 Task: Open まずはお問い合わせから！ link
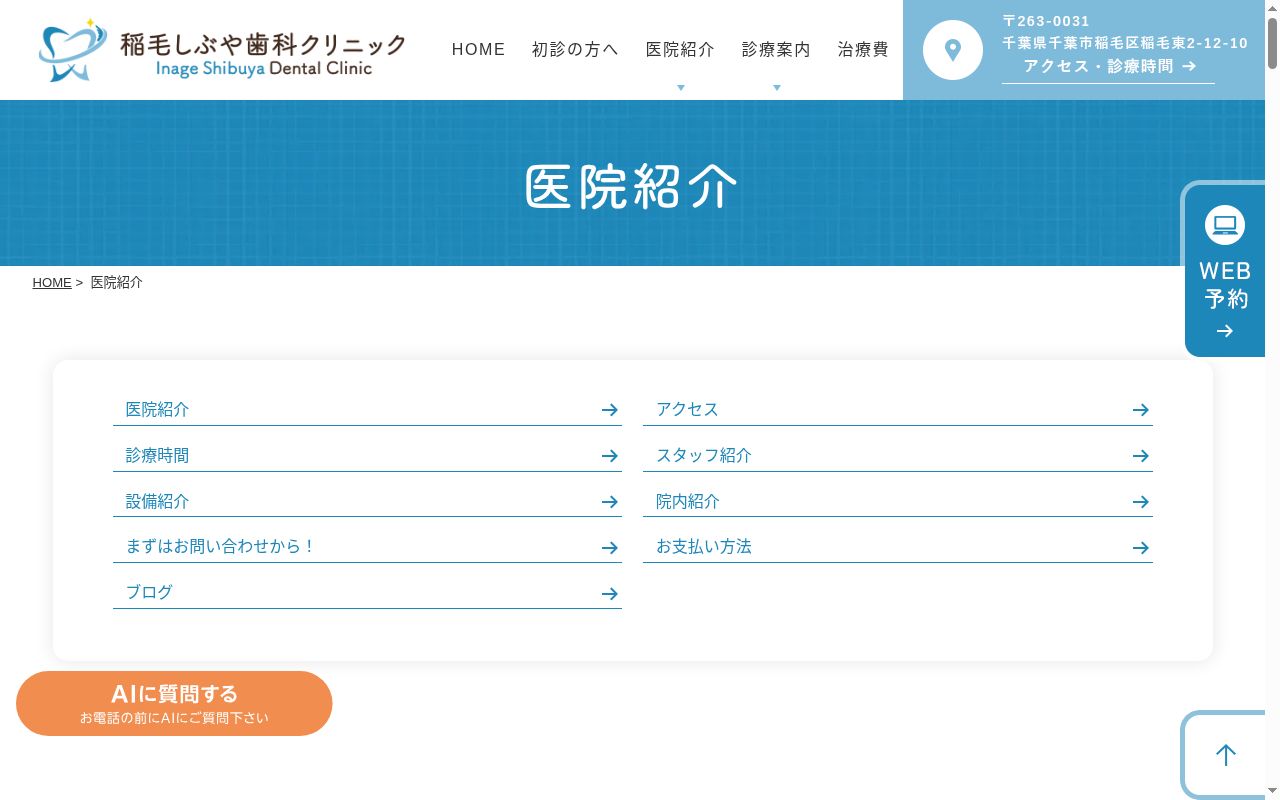coord(367,548)
